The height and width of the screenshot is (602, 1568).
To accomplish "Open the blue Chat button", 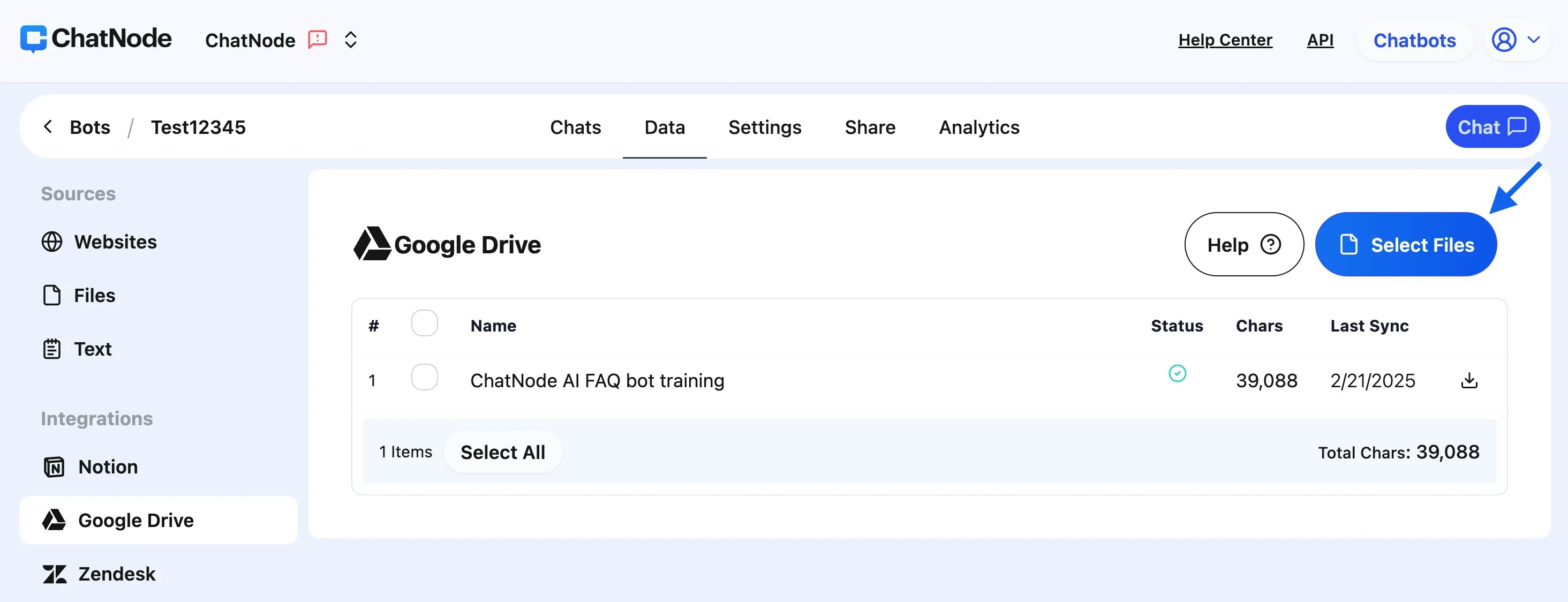I will 1491,126.
